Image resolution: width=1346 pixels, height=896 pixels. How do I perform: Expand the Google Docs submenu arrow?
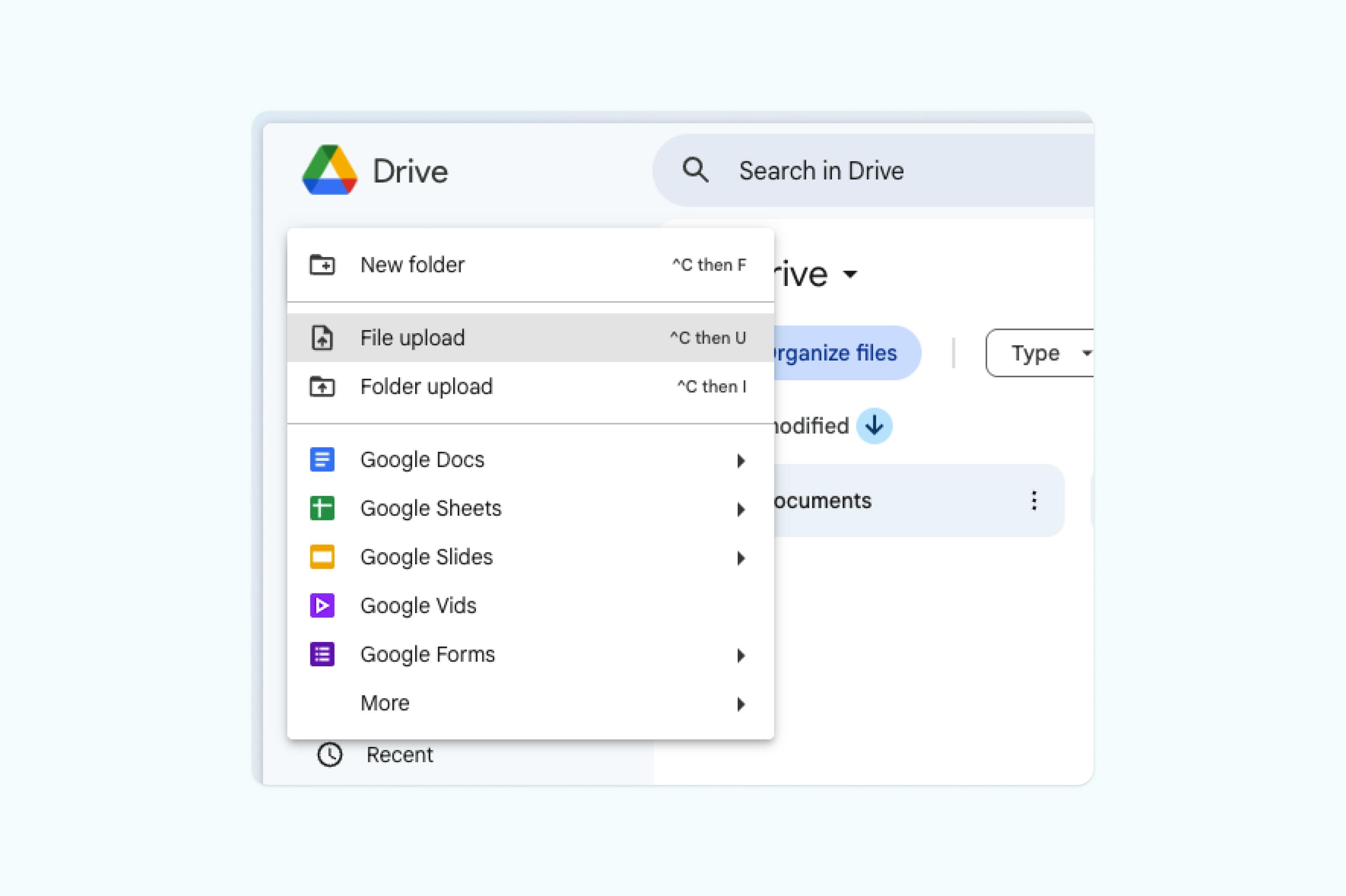tap(740, 461)
